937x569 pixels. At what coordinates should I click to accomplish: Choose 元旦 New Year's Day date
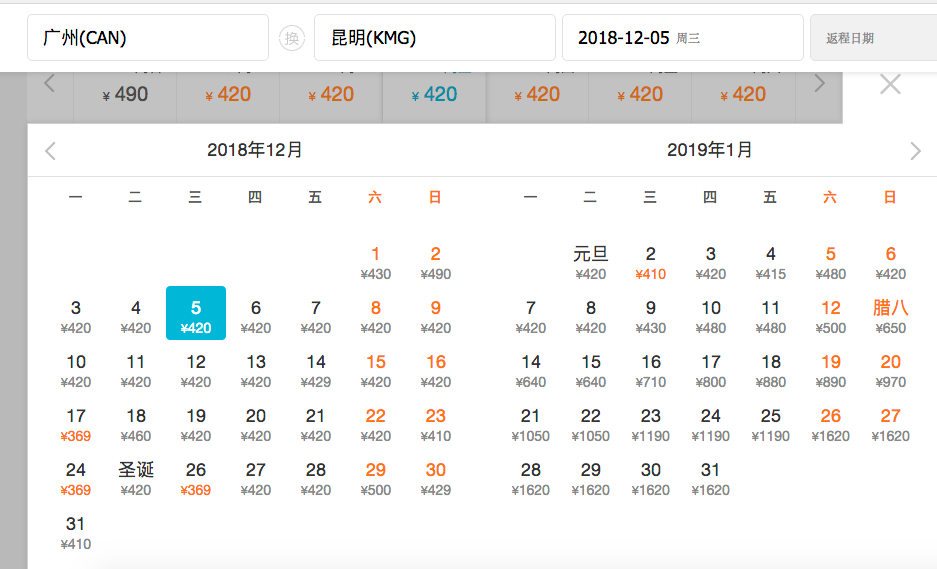pyautogui.click(x=590, y=263)
